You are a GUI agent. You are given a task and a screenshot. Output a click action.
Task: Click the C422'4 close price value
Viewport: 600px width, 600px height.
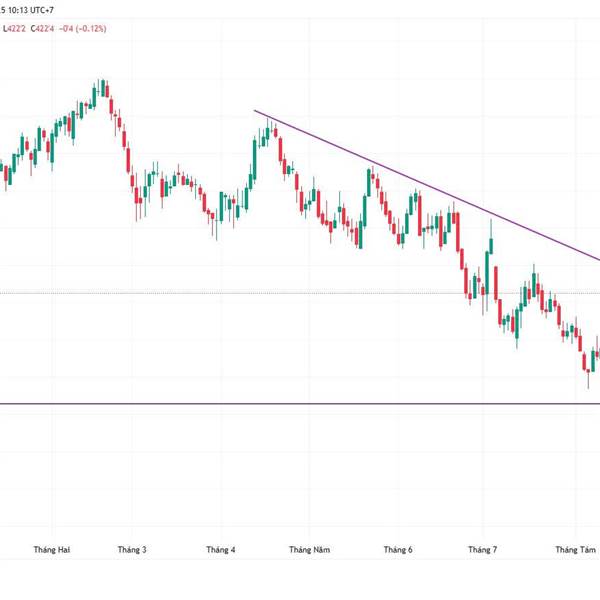click(42, 29)
